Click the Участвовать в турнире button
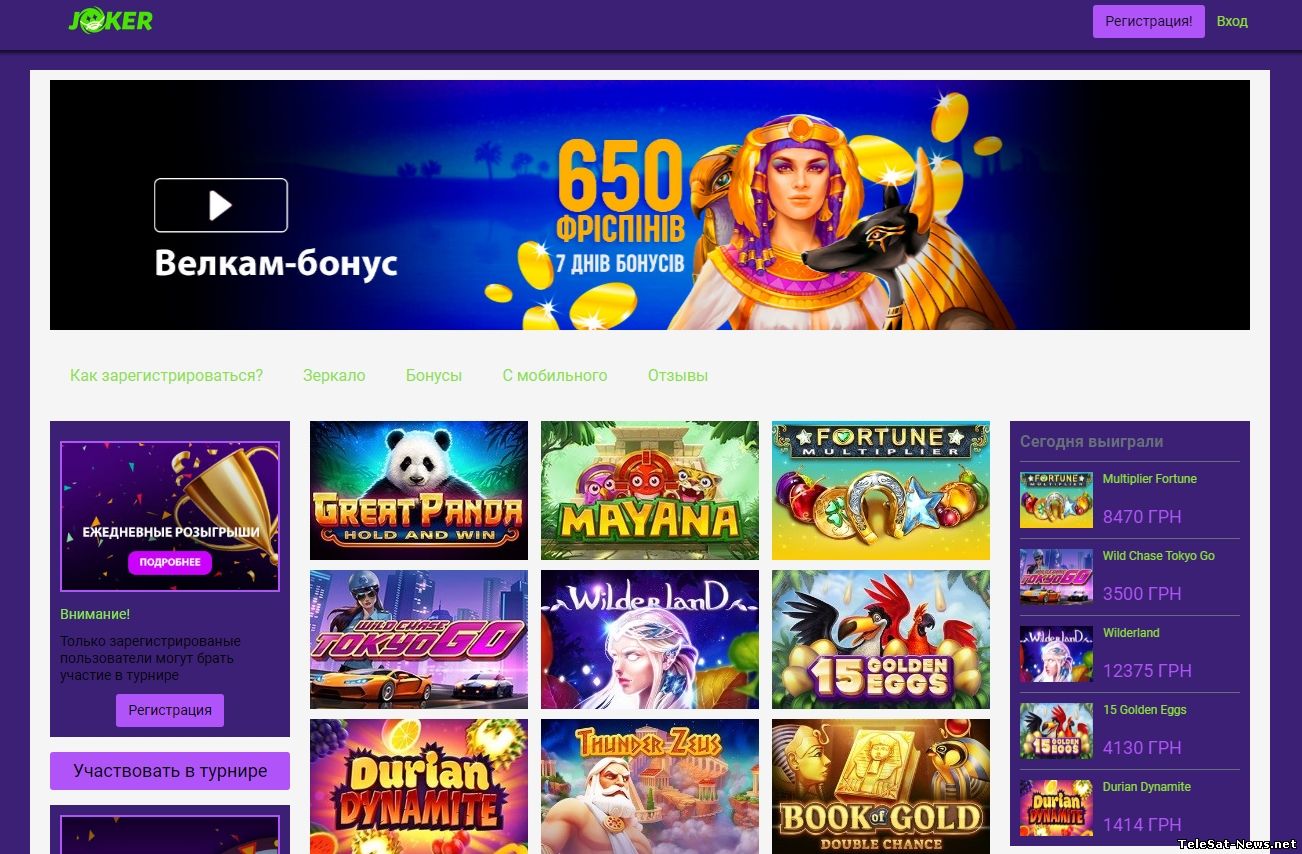Viewport: 1302px width, 854px height. 170,771
